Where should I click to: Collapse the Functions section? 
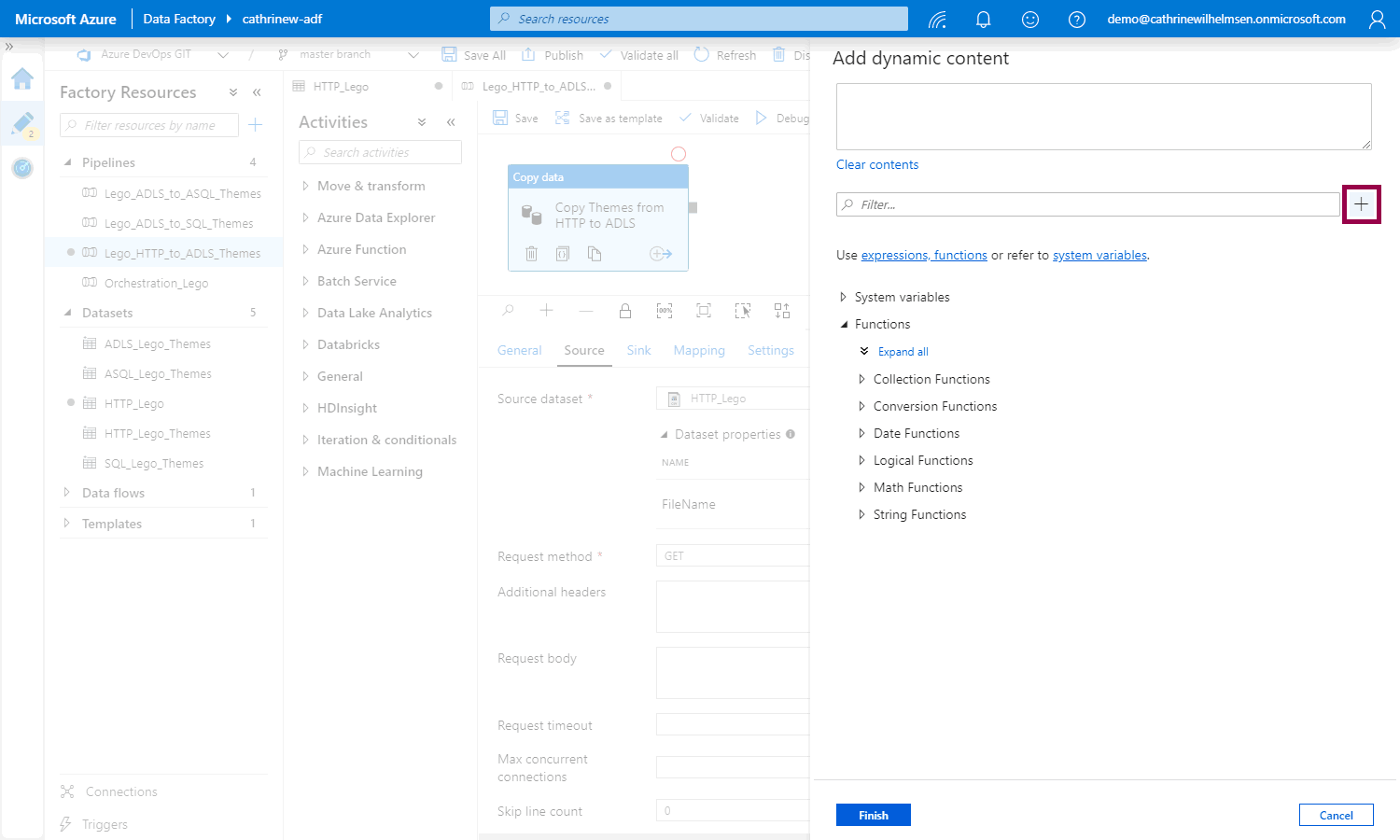coord(844,324)
